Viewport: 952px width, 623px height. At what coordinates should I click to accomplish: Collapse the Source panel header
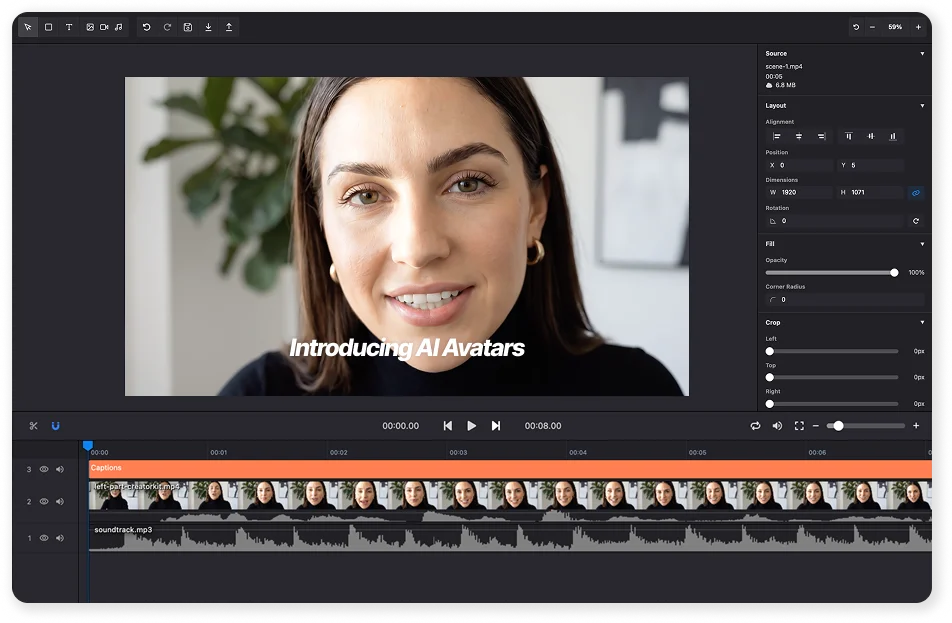922,53
